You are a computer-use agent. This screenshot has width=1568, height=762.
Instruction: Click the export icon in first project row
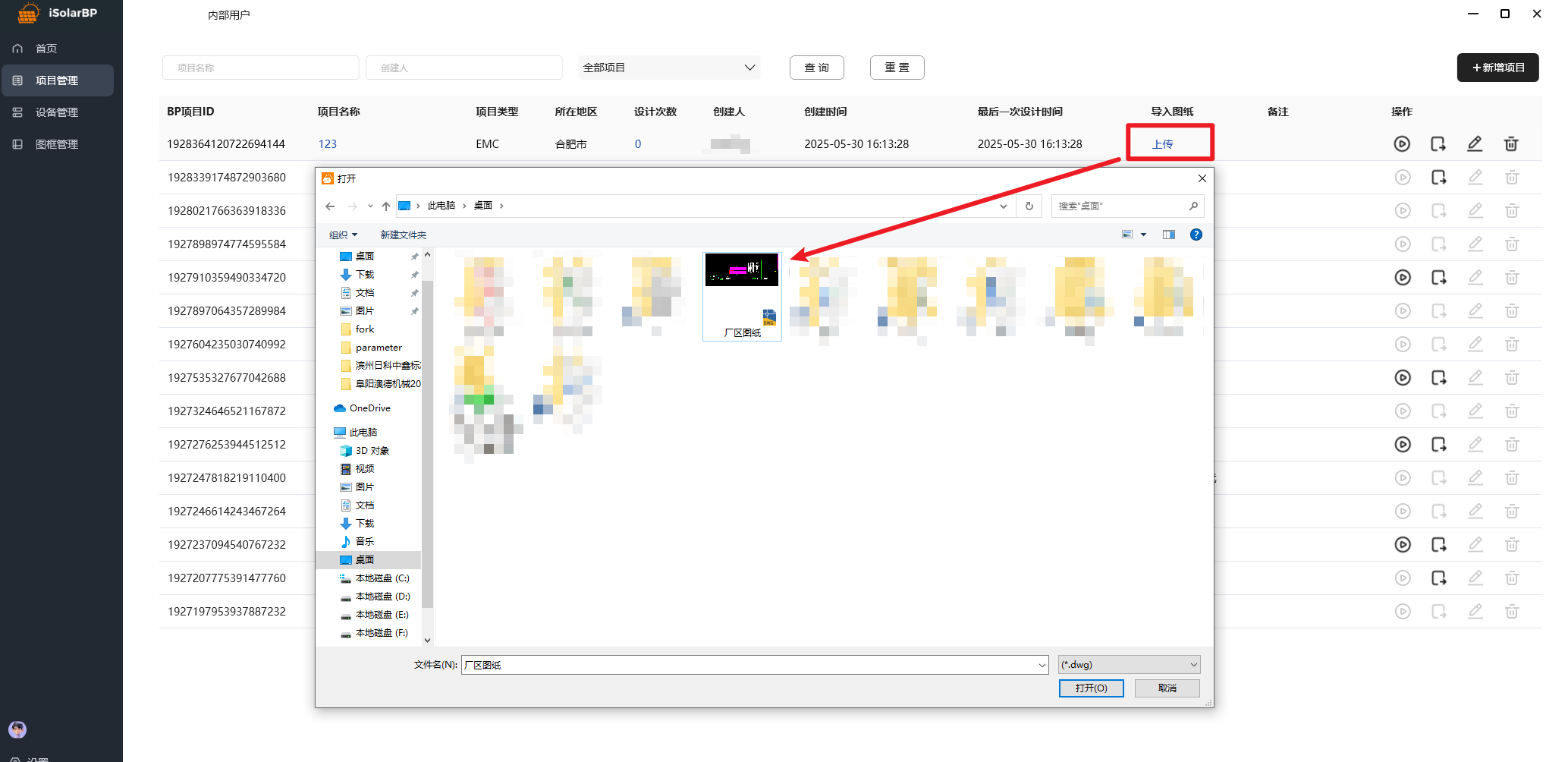click(x=1438, y=144)
